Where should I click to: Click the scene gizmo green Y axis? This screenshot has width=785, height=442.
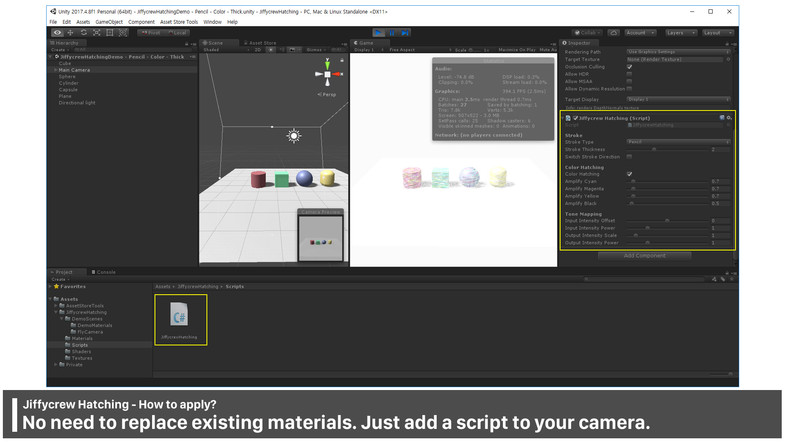(x=327, y=64)
